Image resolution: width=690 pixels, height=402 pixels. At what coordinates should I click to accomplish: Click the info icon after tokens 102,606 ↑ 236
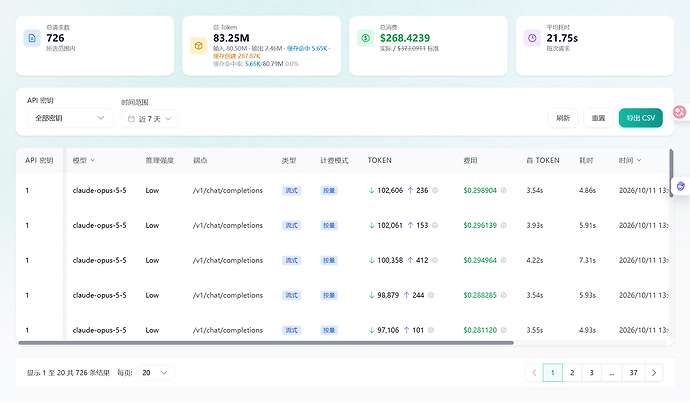[x=435, y=190]
